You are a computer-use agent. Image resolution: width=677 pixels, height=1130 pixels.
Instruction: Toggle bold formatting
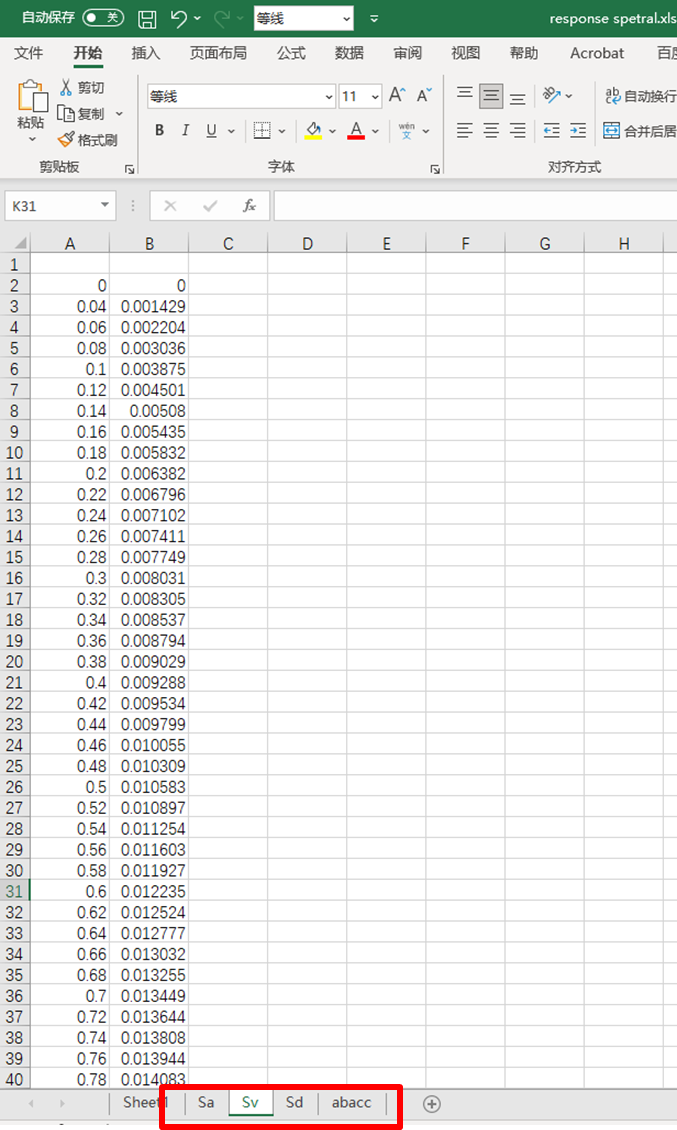(x=159, y=130)
